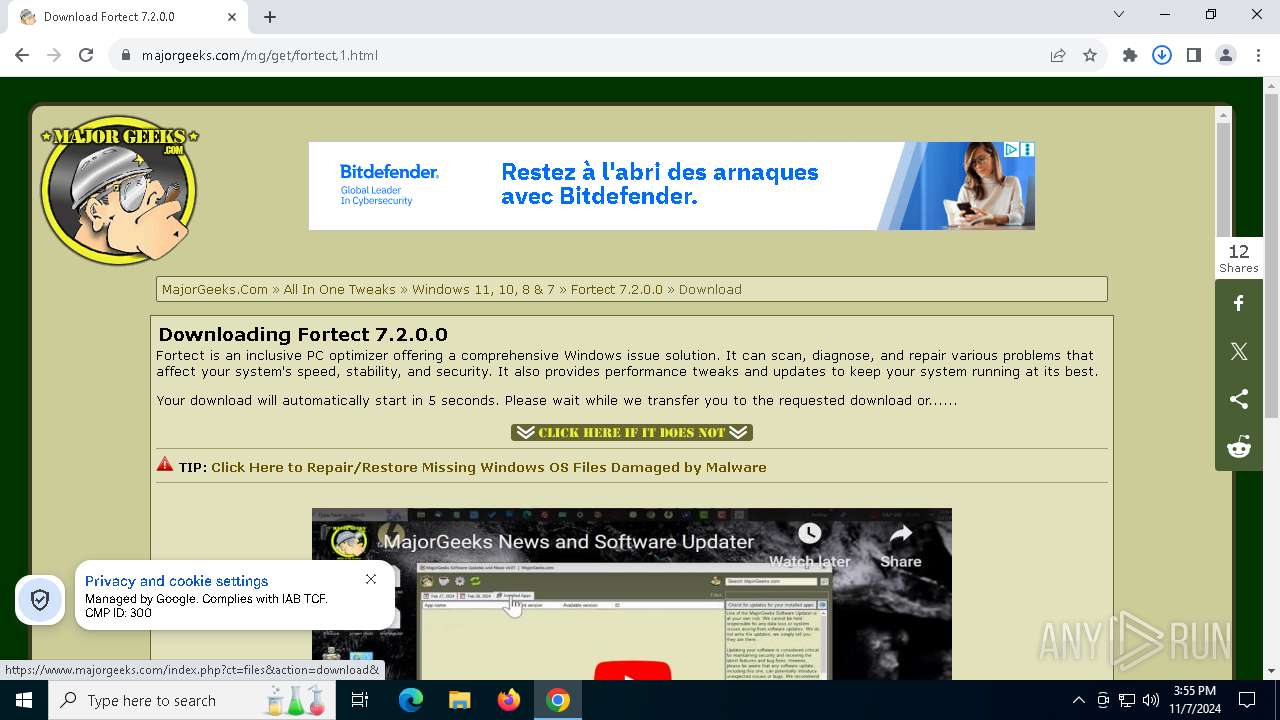Open File Explorer from taskbar

click(x=459, y=700)
